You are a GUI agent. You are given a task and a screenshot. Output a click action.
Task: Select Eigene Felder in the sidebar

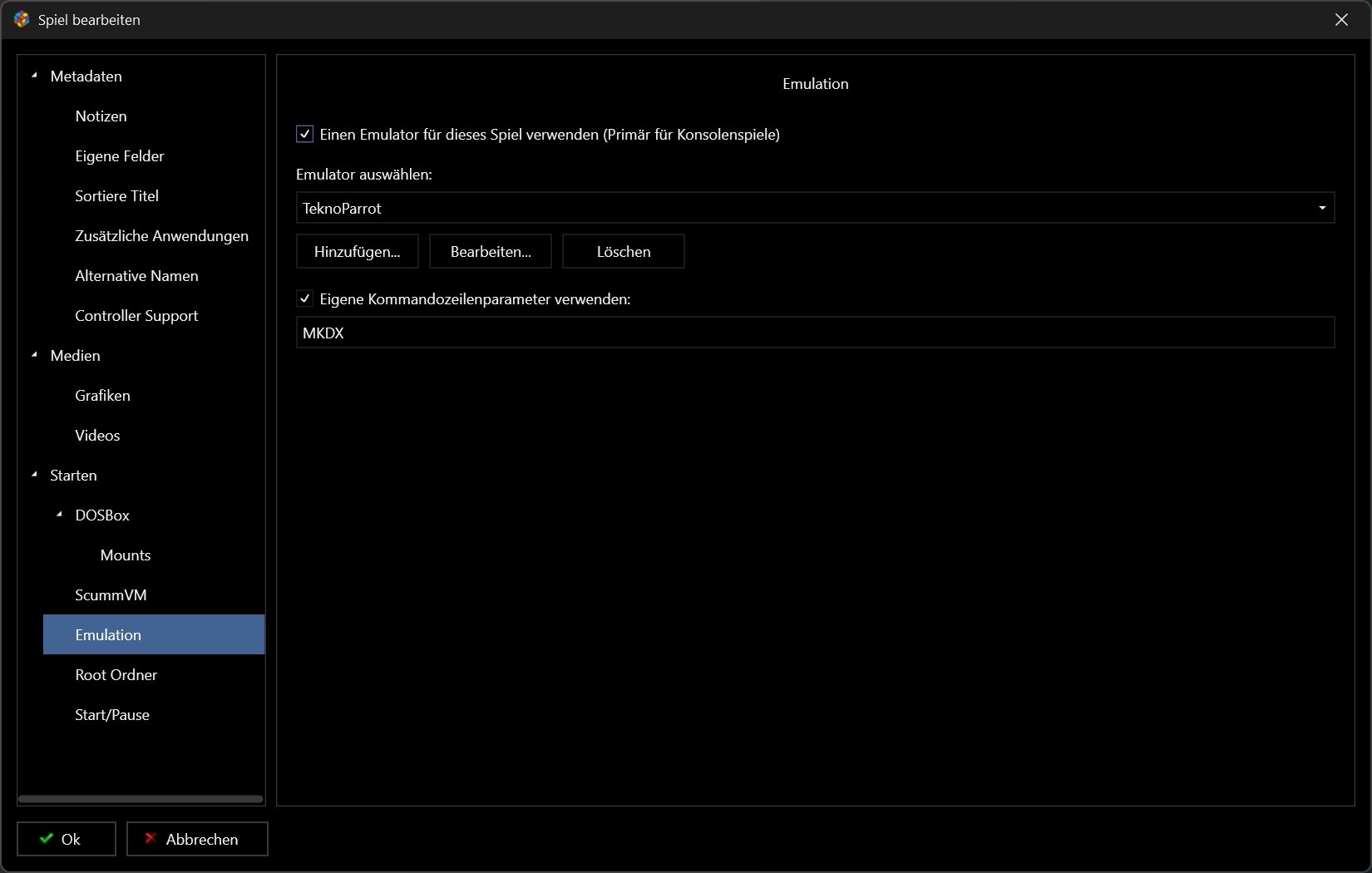[x=119, y=155]
